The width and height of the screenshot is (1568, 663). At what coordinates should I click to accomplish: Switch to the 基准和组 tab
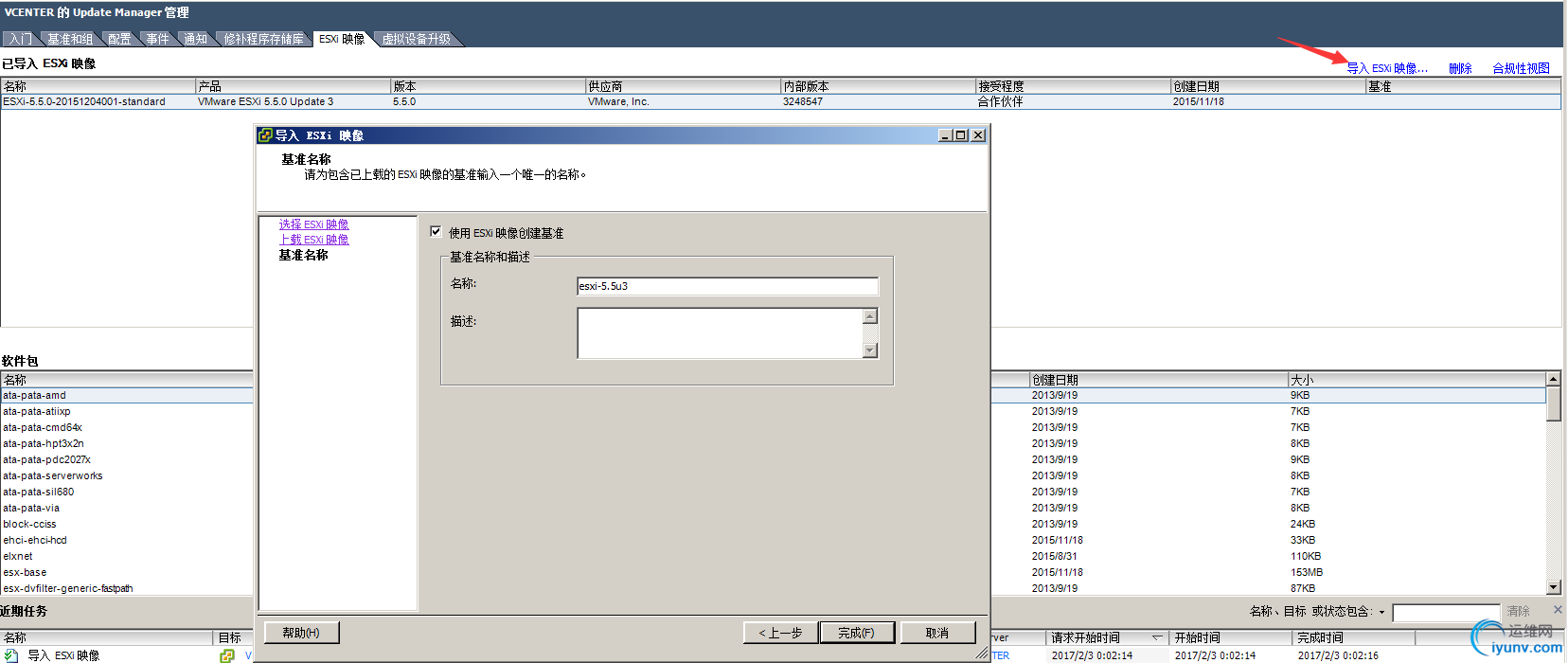point(70,39)
